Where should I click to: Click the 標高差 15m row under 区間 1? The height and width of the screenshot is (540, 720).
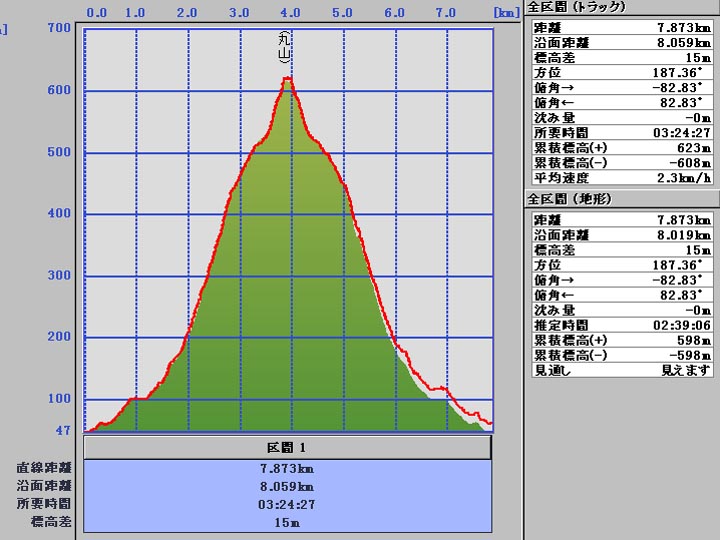pos(288,522)
